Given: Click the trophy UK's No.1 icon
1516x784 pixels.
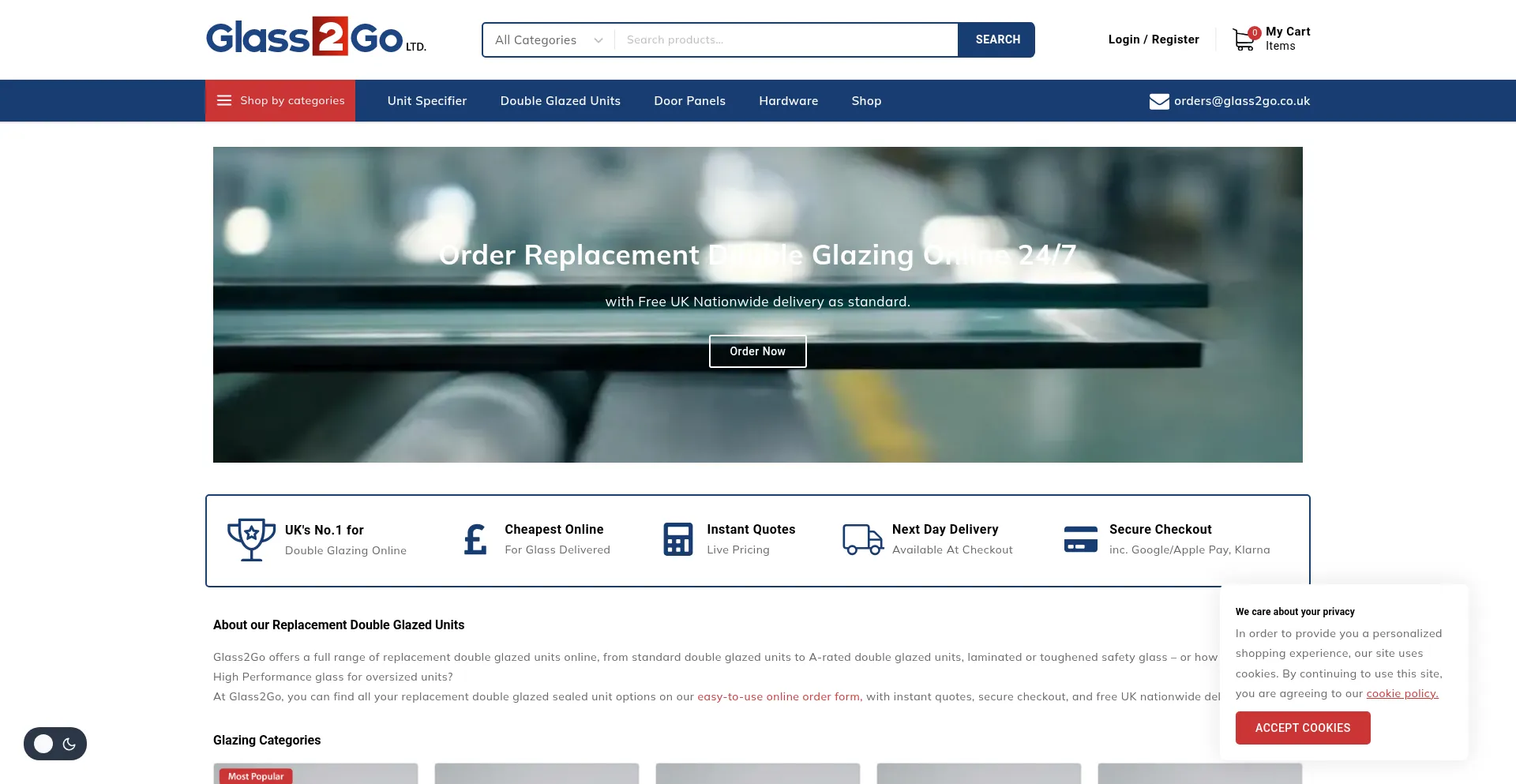Looking at the screenshot, I should tap(251, 540).
